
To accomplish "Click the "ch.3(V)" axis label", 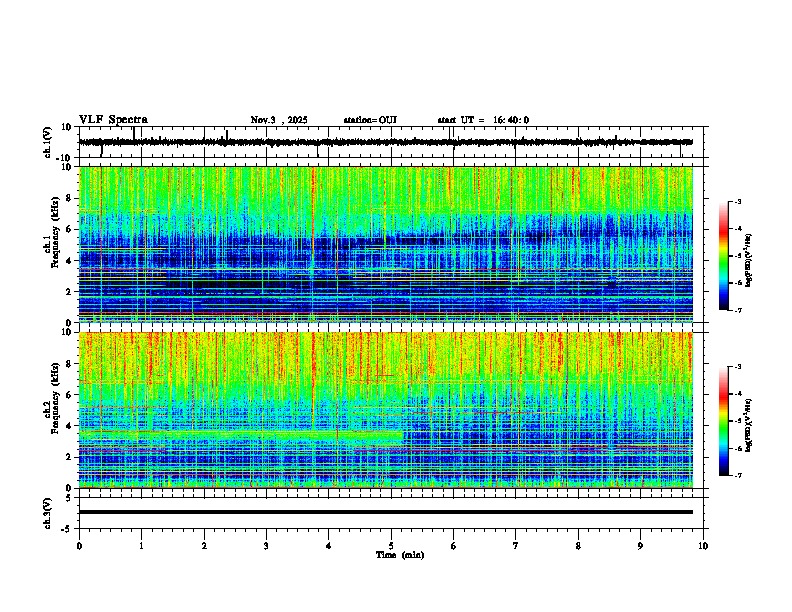I will [47, 513].
